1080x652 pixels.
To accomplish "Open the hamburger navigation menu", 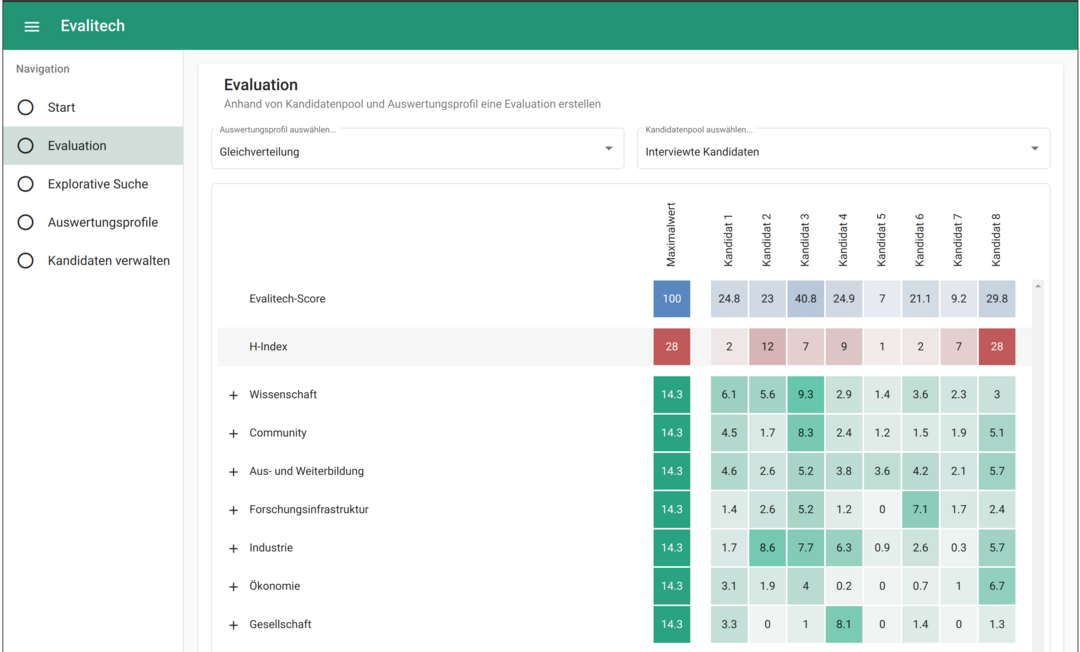I will click(x=32, y=26).
